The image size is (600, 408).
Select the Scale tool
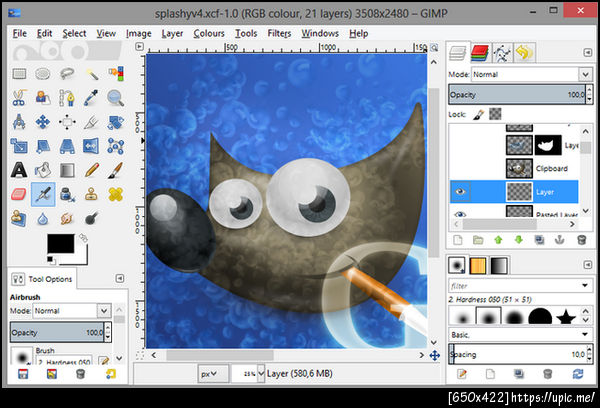19,146
